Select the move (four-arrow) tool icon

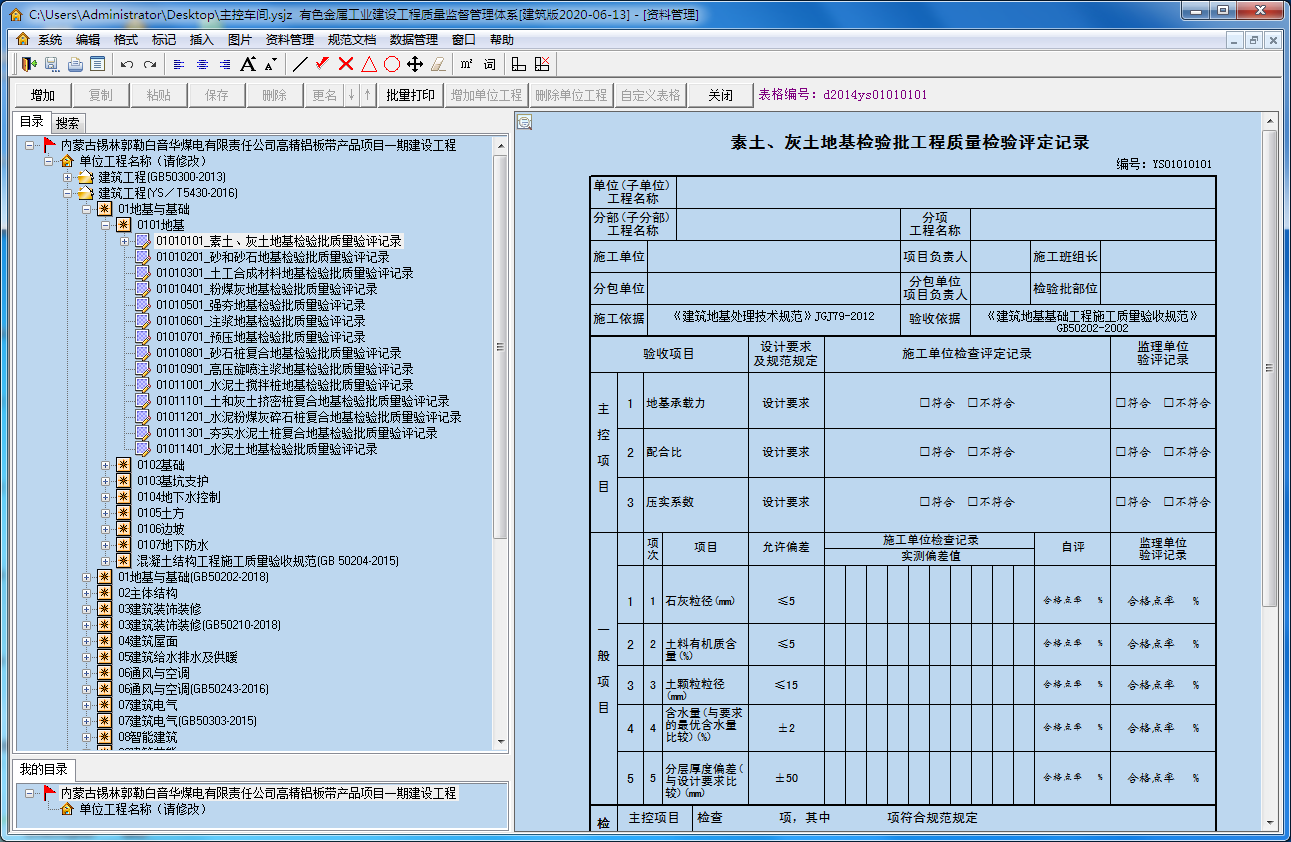[415, 64]
